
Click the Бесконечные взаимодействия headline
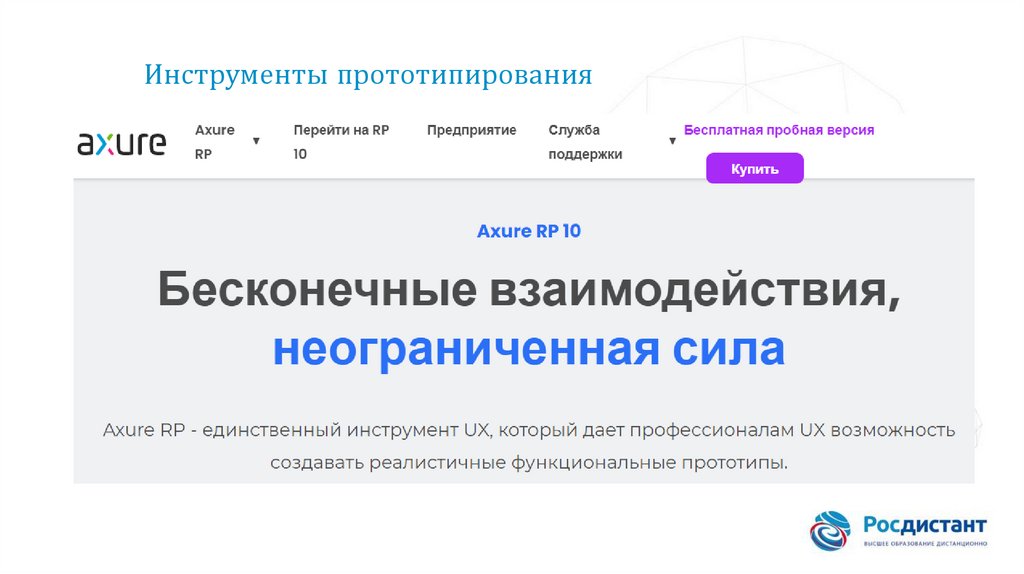528,291
